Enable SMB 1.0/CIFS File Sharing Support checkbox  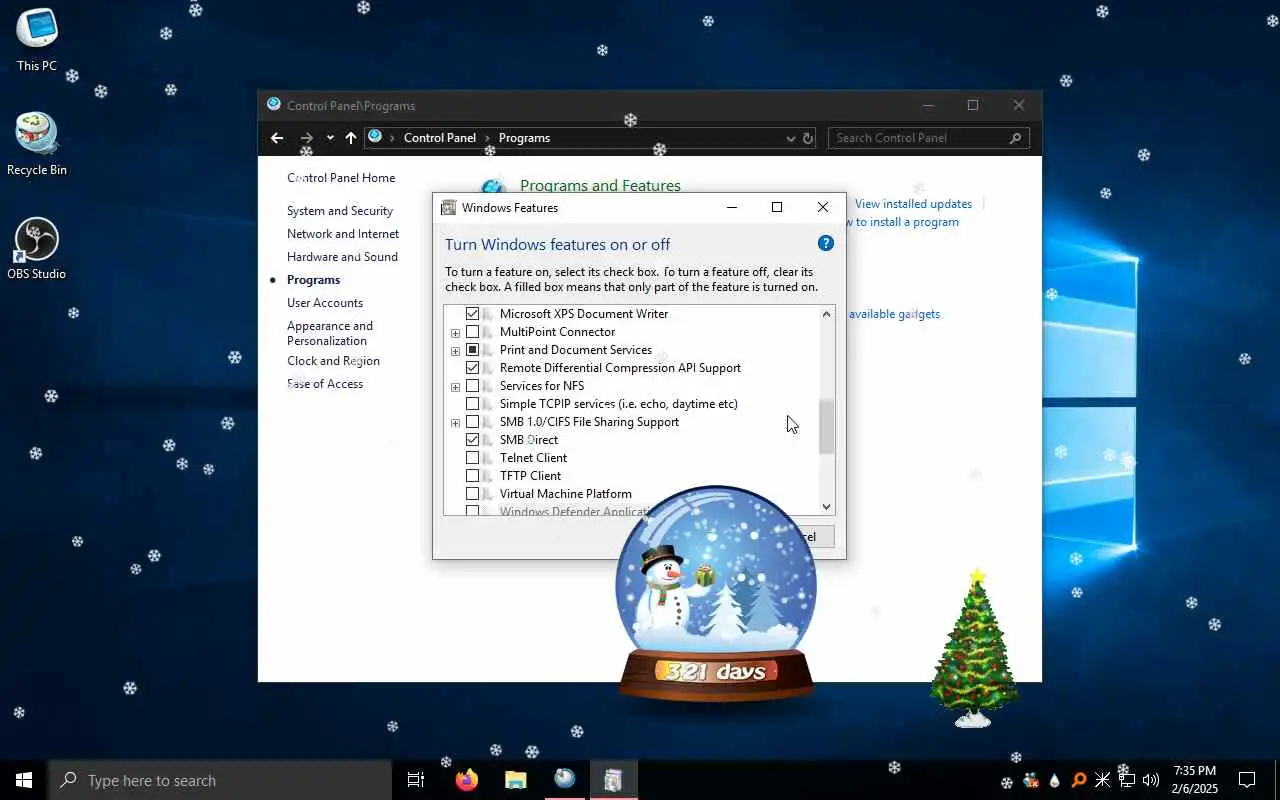pos(473,422)
